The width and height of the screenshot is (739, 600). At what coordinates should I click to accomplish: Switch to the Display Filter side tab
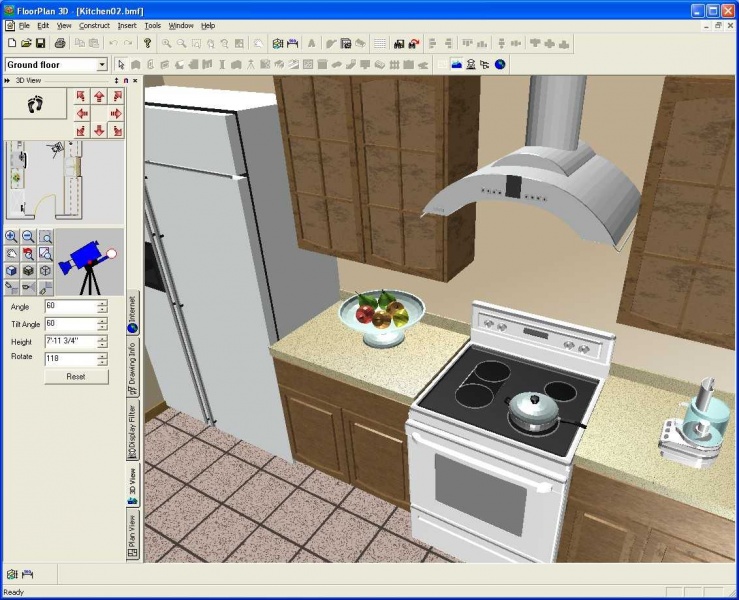click(133, 431)
